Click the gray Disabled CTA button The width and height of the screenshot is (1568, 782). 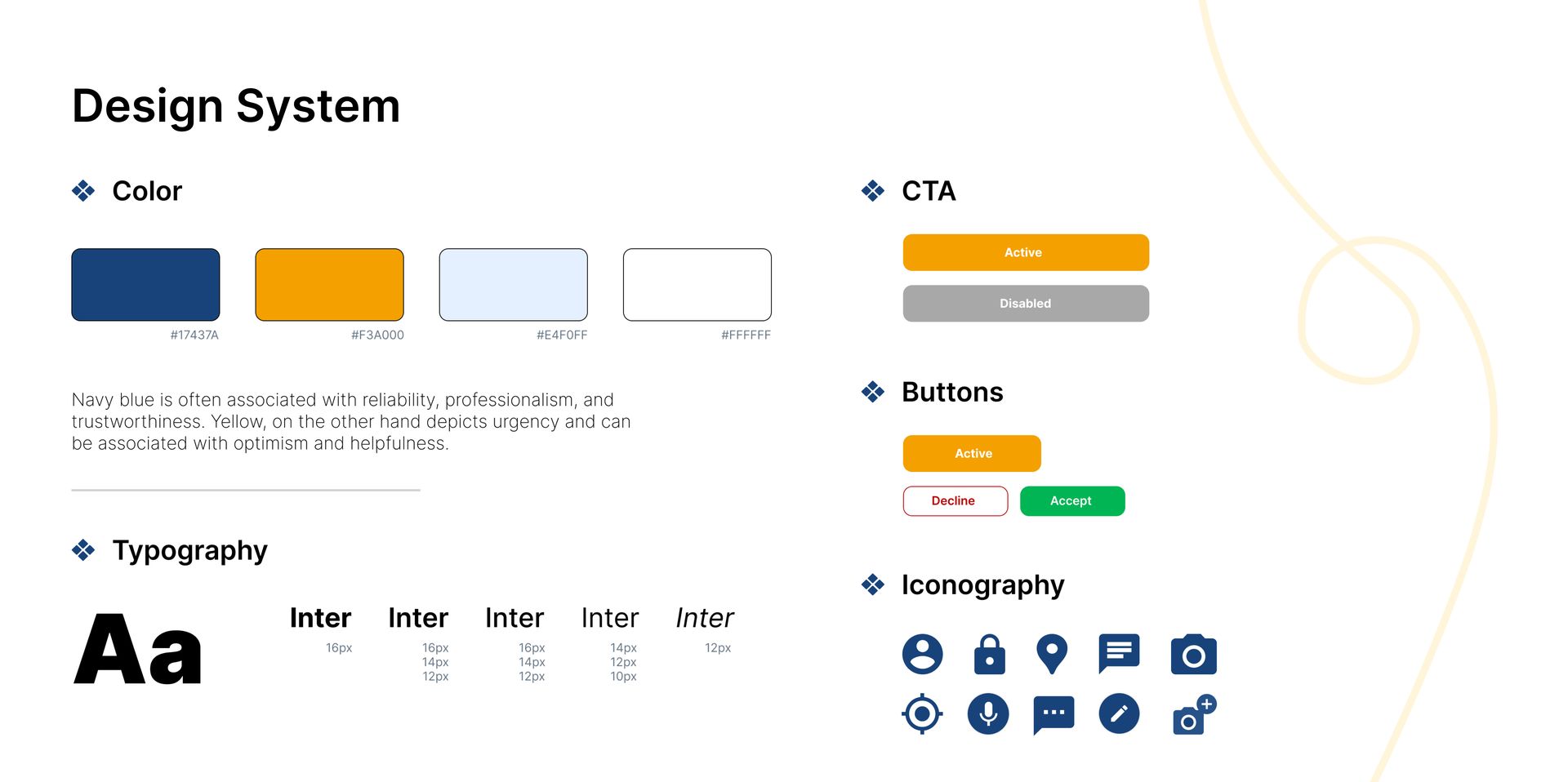pyautogui.click(x=1026, y=303)
